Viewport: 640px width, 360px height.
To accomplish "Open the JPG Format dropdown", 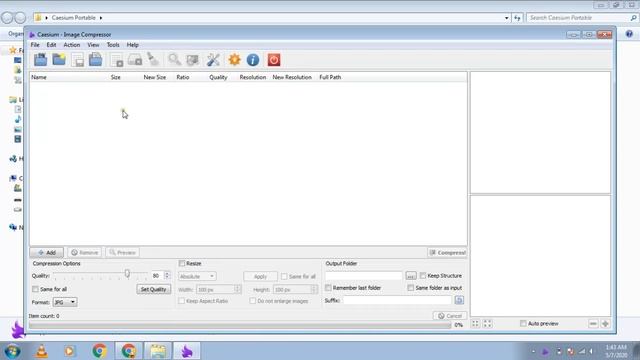I will point(65,302).
